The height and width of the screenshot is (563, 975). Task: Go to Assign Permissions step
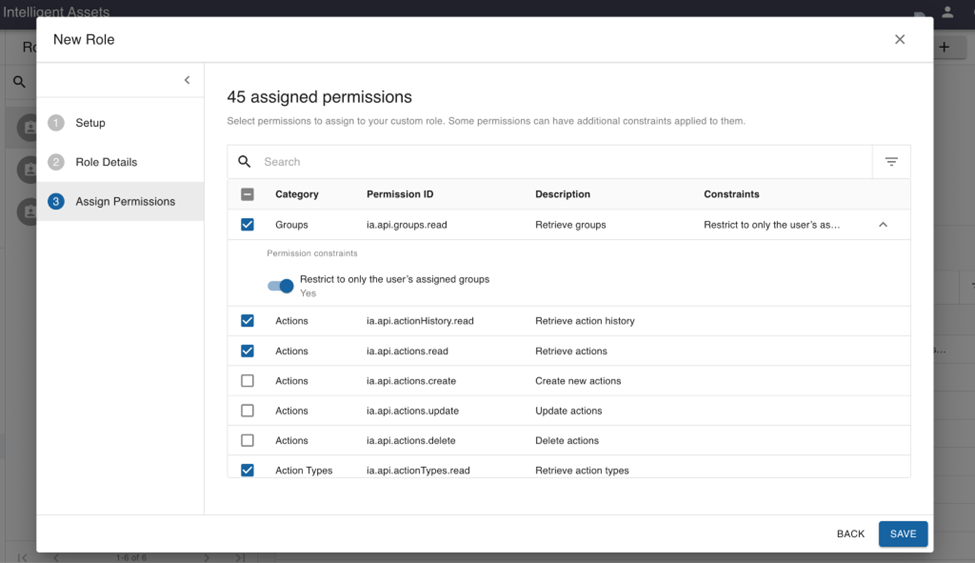coord(124,202)
